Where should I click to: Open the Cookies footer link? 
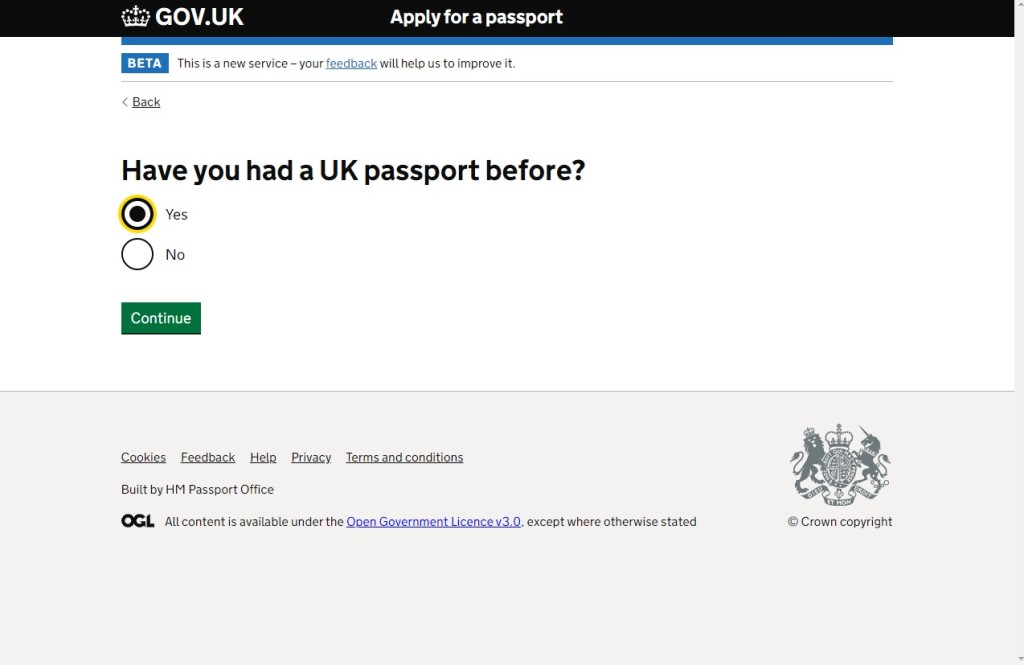click(143, 457)
